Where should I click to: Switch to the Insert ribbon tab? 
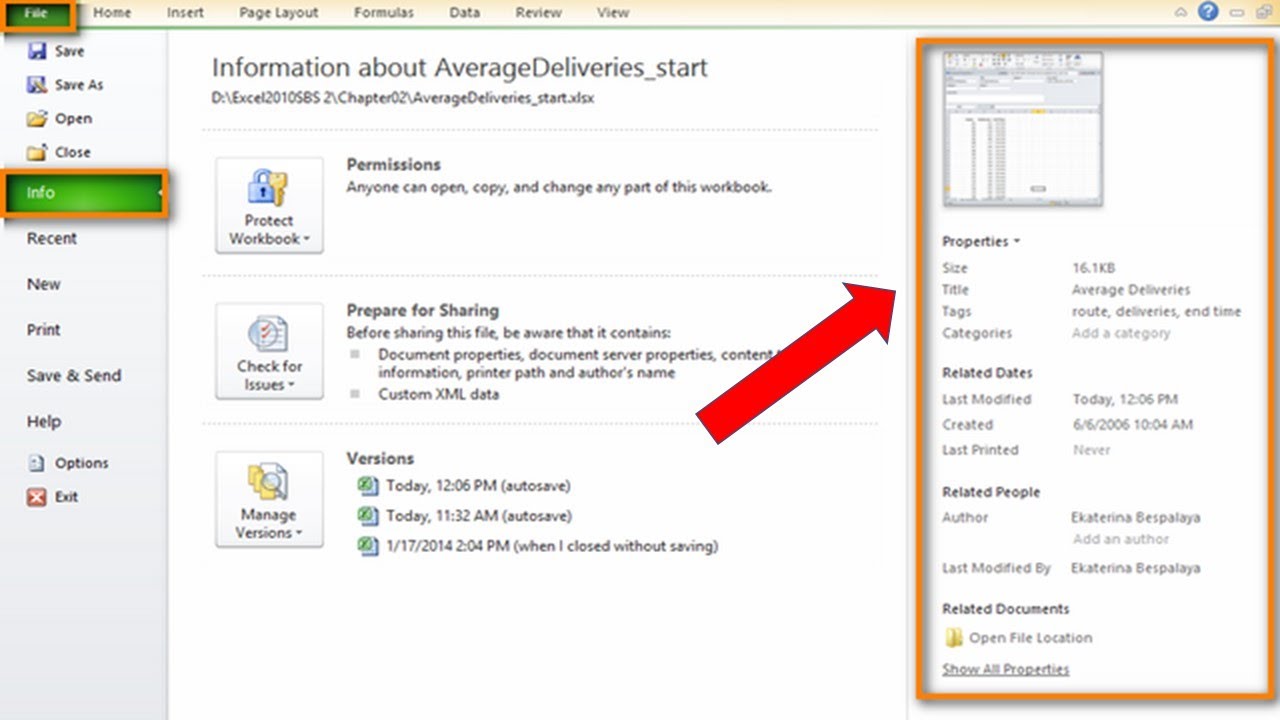(x=185, y=13)
